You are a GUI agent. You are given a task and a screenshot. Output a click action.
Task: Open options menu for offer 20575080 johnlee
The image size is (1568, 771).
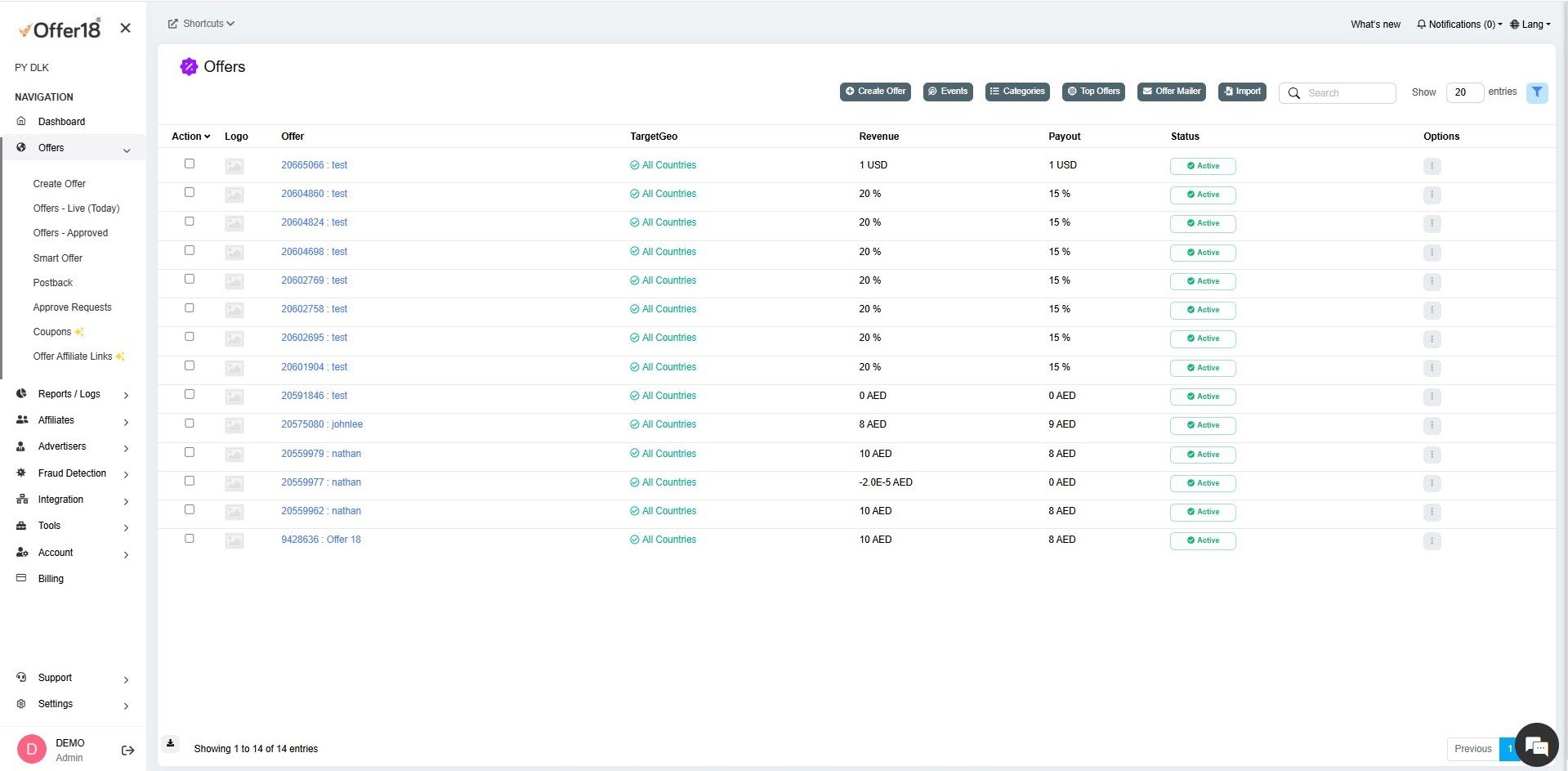[1432, 425]
